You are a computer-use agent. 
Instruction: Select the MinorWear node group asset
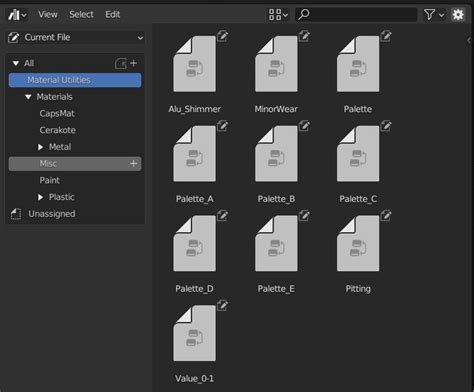[x=276, y=64]
